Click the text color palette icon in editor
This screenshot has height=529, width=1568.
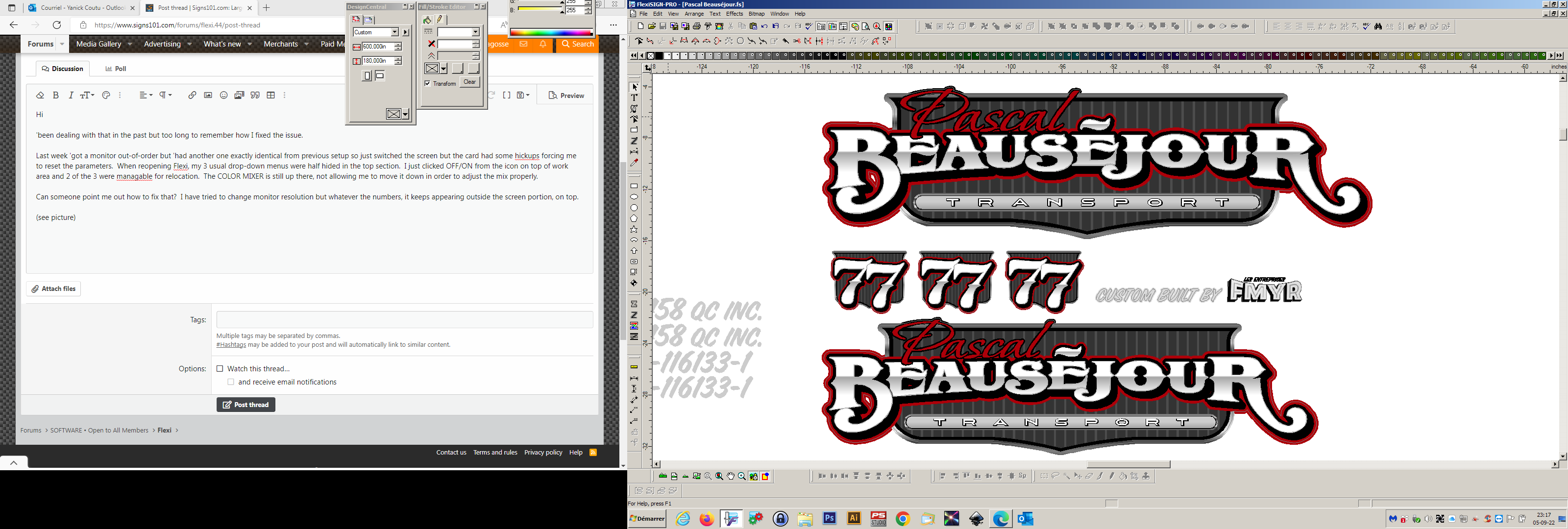106,95
